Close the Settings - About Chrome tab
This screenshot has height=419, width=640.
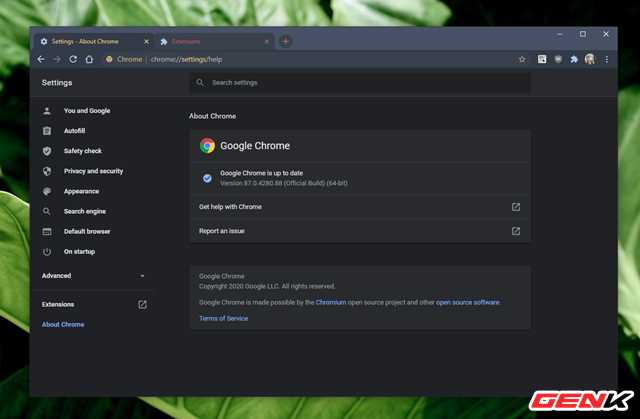(146, 41)
